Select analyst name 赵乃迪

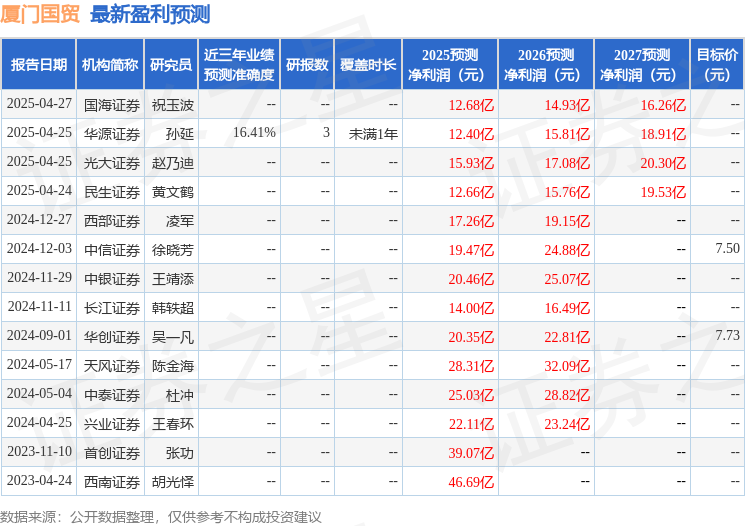pyautogui.click(x=172, y=163)
